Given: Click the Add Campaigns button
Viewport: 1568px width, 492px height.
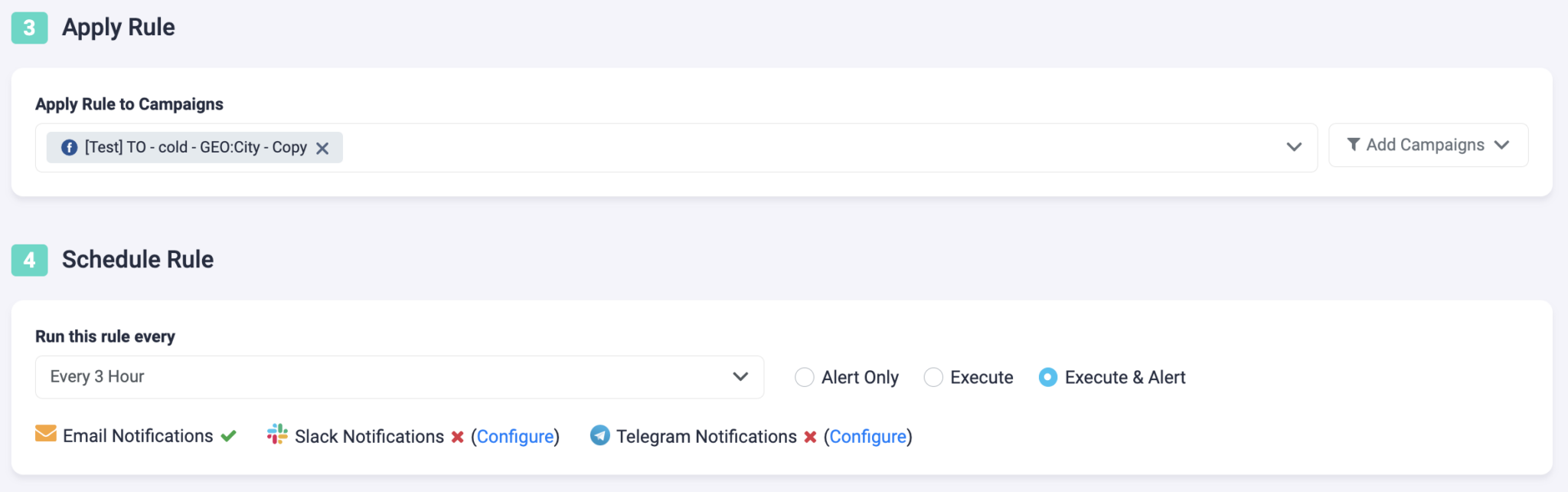Looking at the screenshot, I should [1427, 144].
